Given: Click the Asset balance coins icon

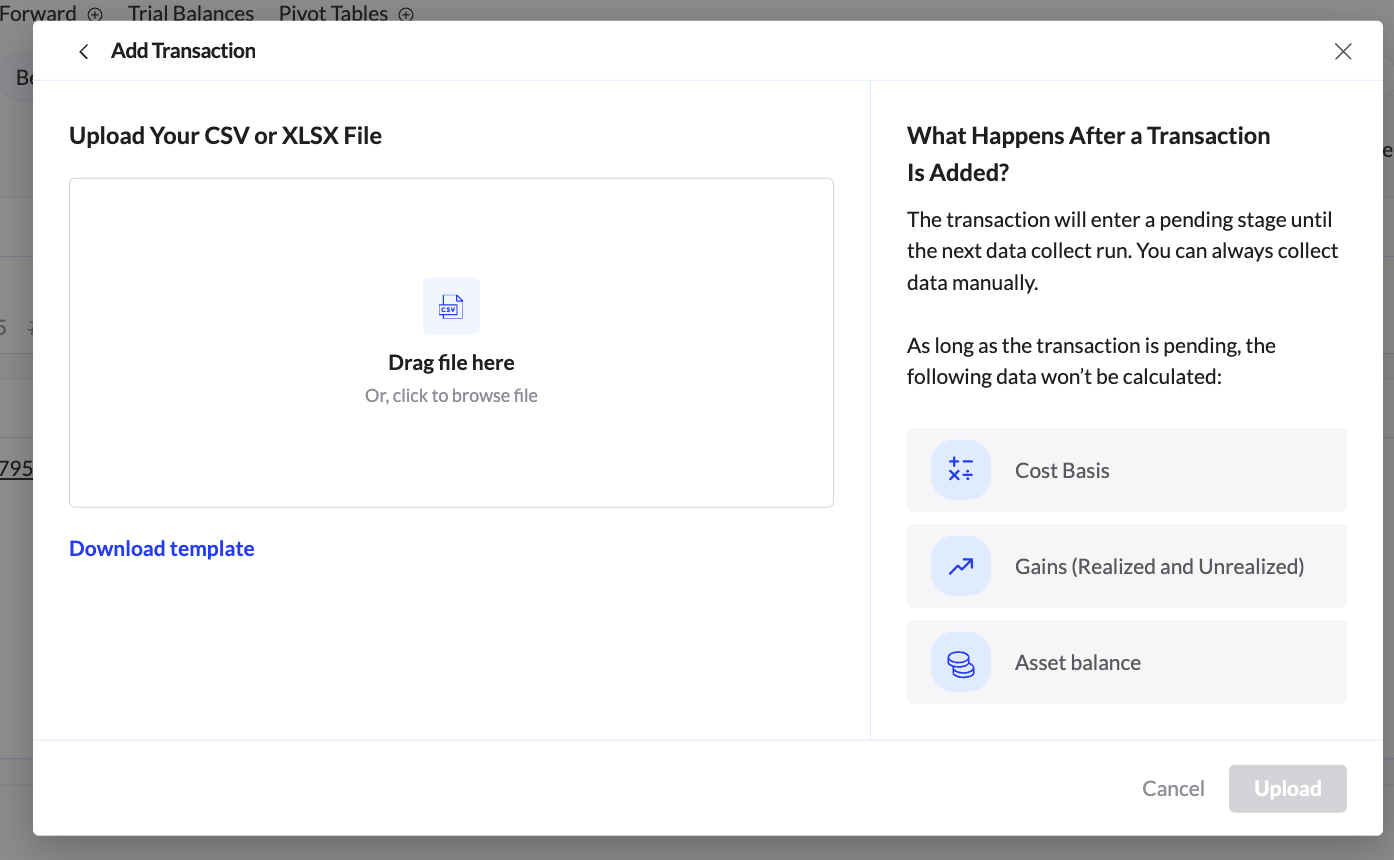Looking at the screenshot, I should coord(961,663).
